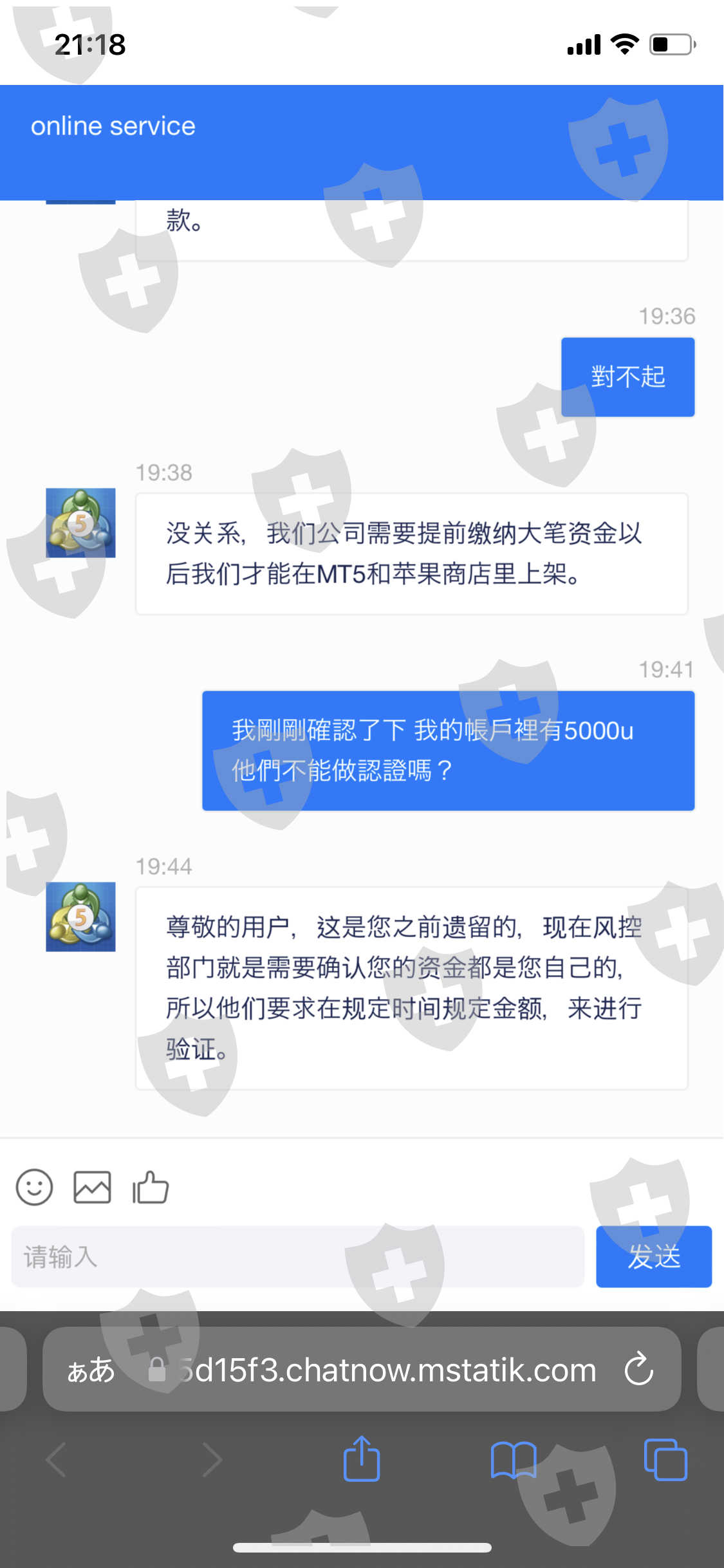Tap the chatnow.mstatik.com address bar
Image resolution: width=724 pixels, height=1568 pixels.
pyautogui.click(x=362, y=1369)
